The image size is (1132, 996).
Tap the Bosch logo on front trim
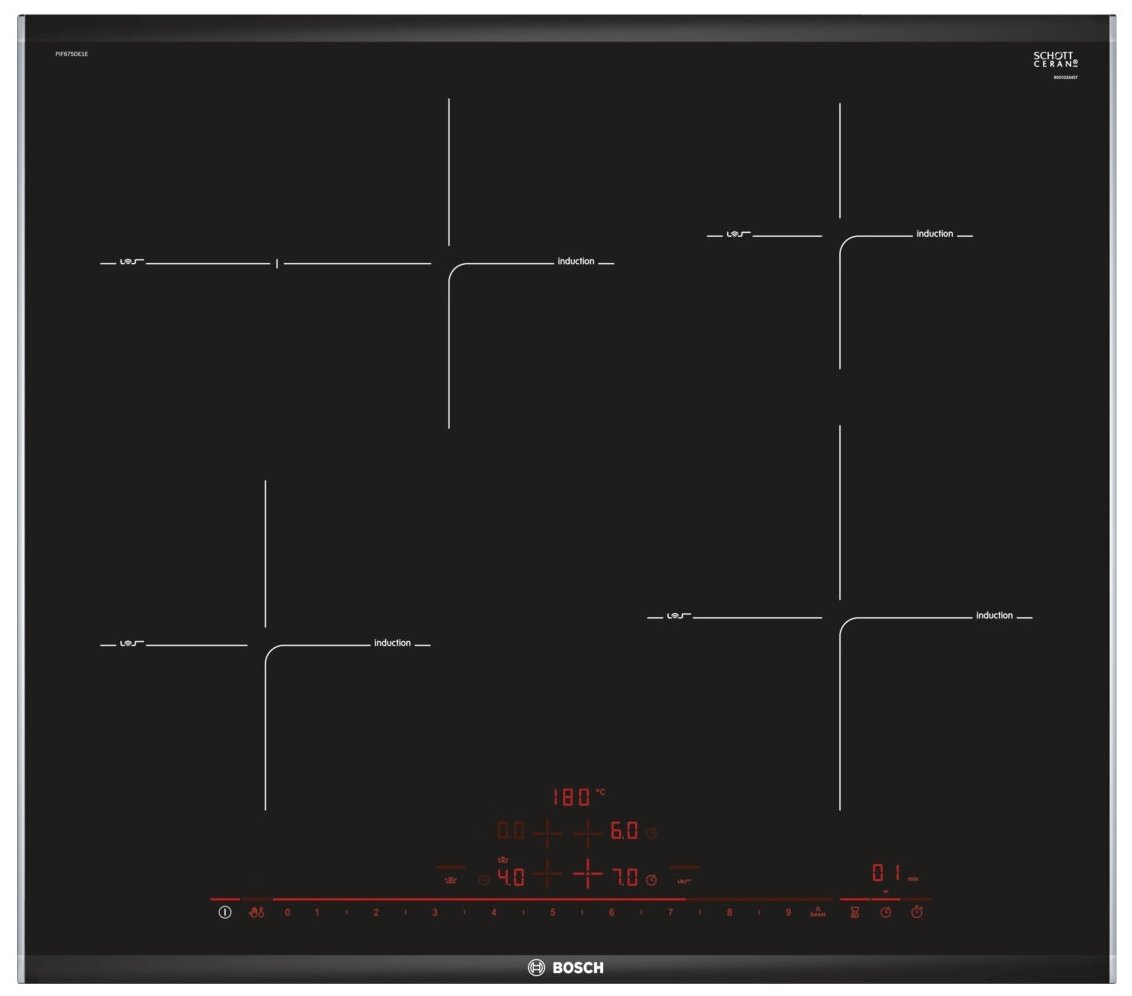566,967
